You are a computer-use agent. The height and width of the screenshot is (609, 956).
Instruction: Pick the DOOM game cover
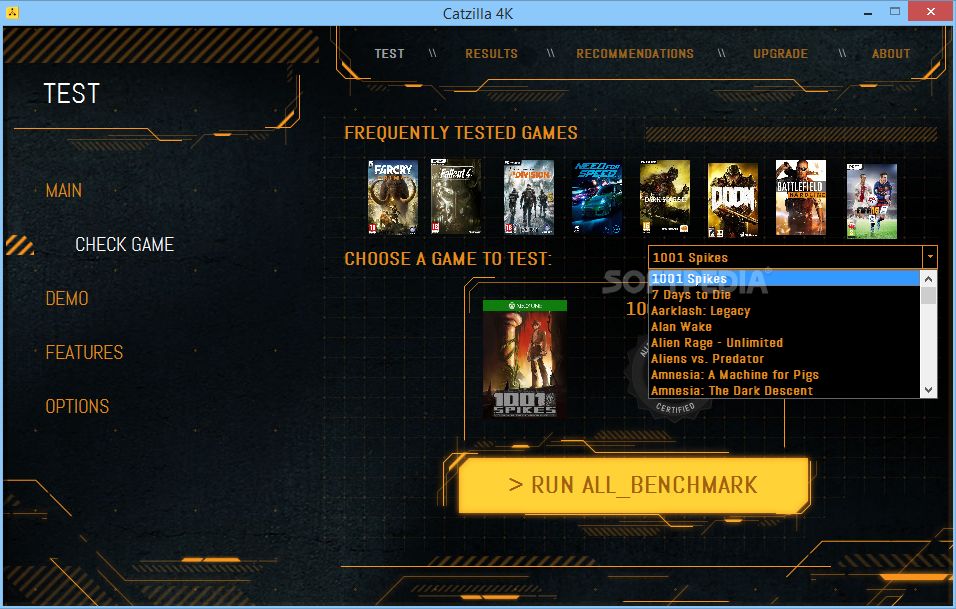tap(733, 200)
